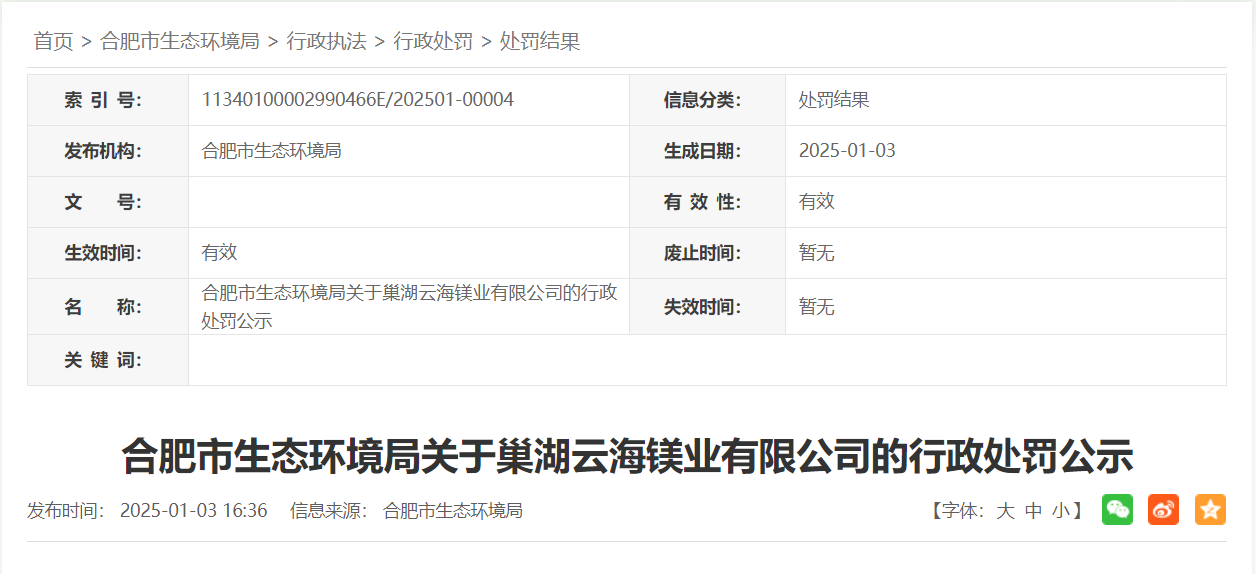The image size is (1256, 574).
Task: Open the 行政执法 breadcrumb link
Action: pos(326,41)
